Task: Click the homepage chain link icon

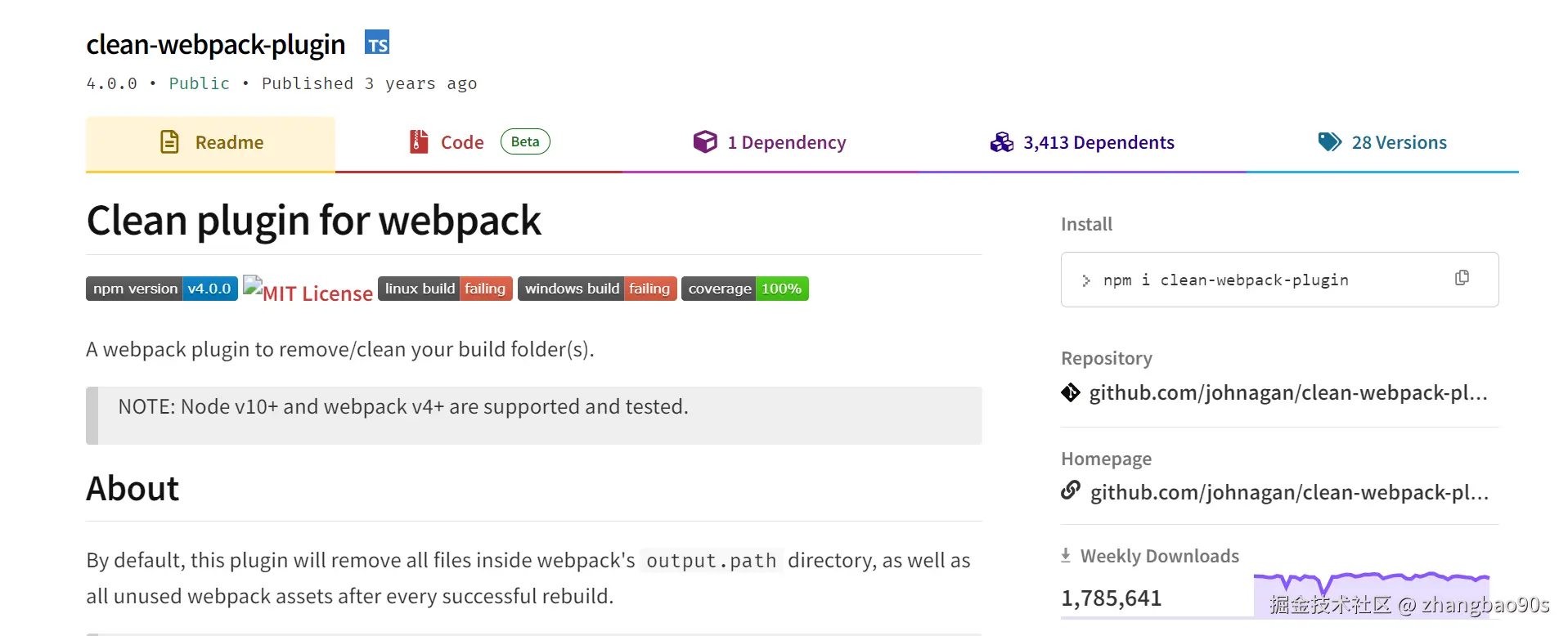Action: [1071, 490]
